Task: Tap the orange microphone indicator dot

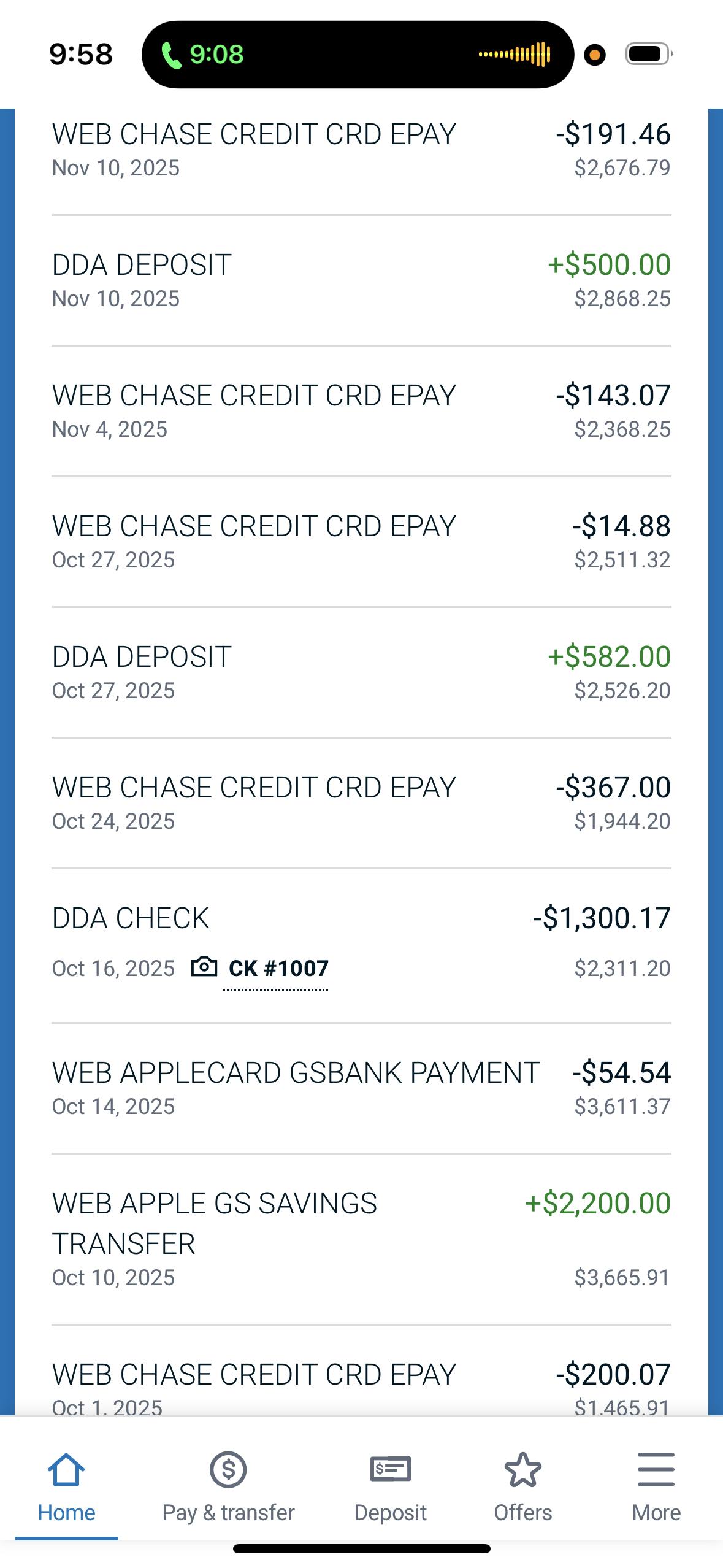Action: [594, 55]
